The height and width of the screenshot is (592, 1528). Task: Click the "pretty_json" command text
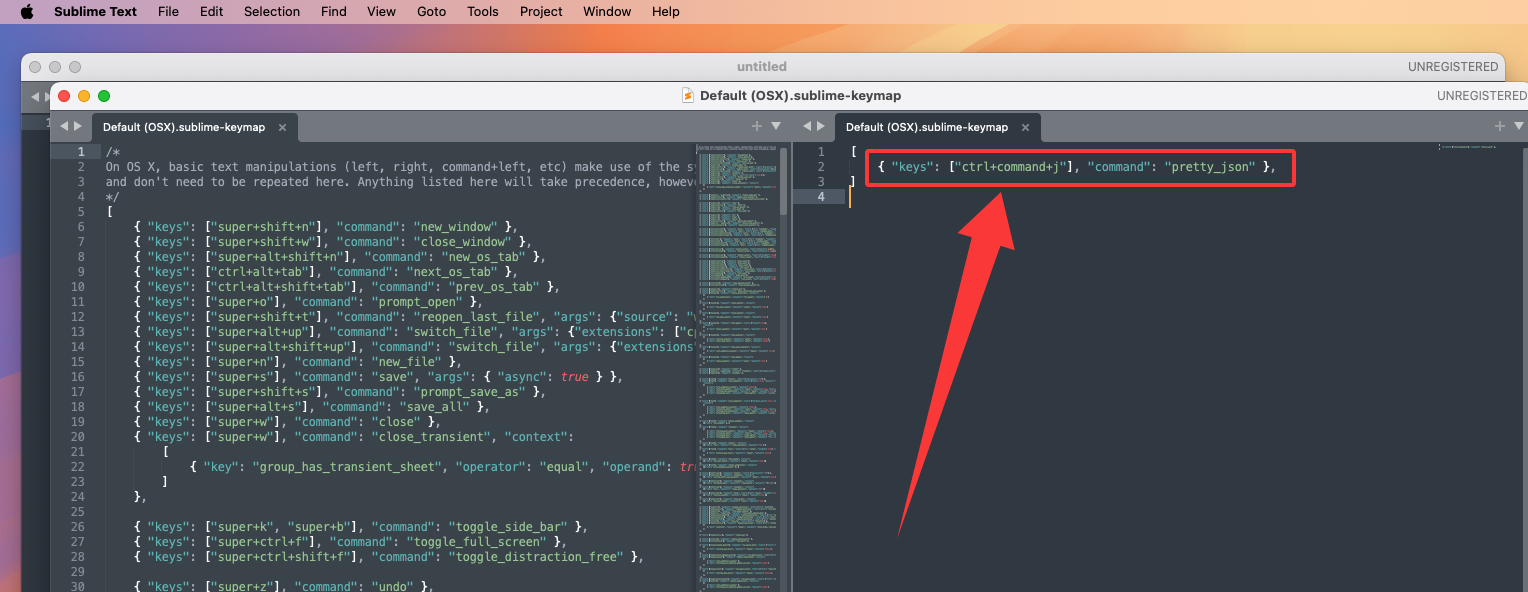pos(1209,167)
